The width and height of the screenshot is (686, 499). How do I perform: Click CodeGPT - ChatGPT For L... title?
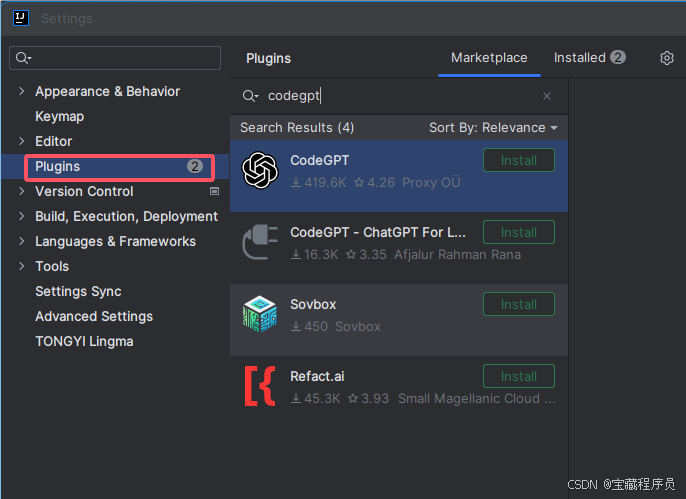[378, 232]
